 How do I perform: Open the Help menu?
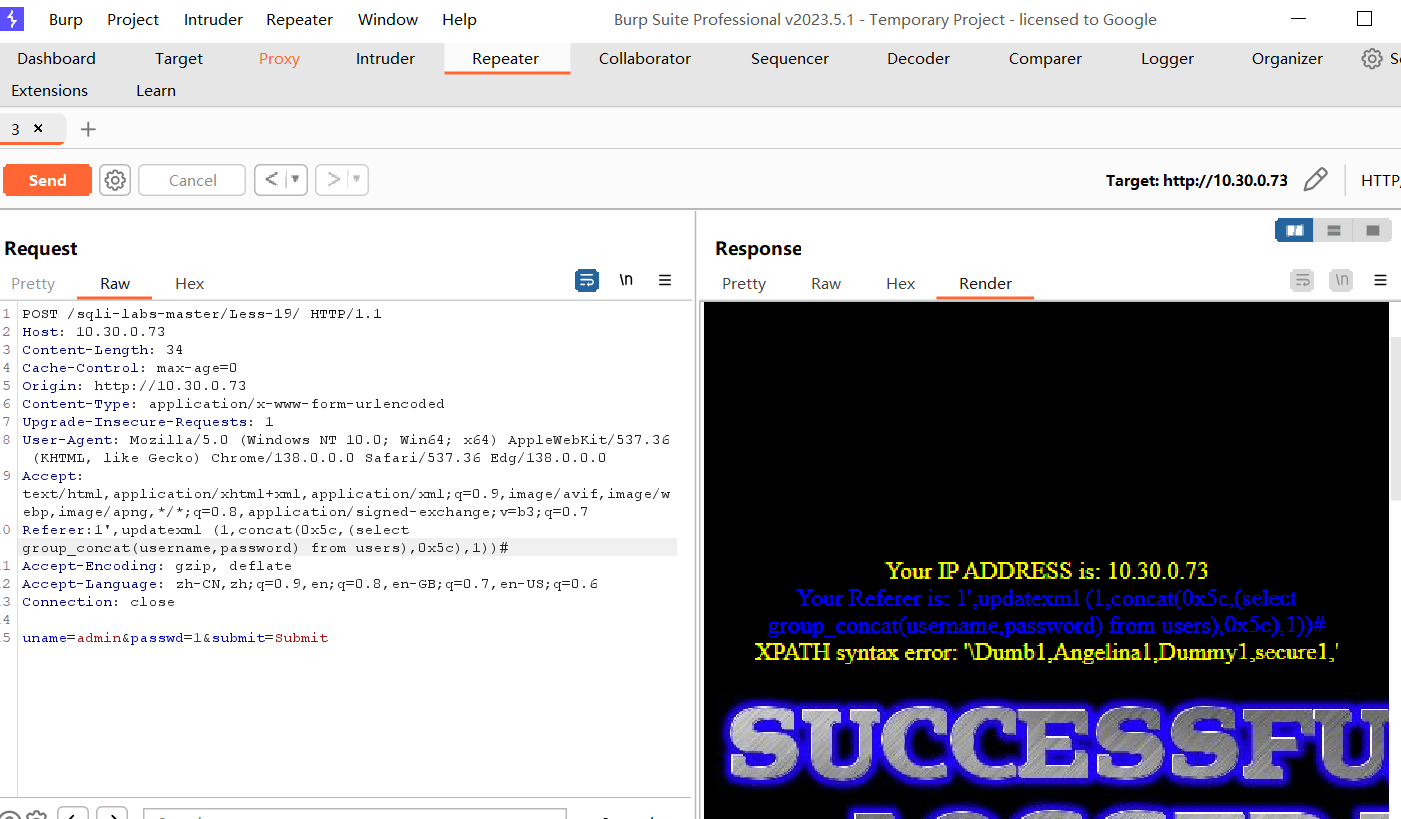pos(459,20)
